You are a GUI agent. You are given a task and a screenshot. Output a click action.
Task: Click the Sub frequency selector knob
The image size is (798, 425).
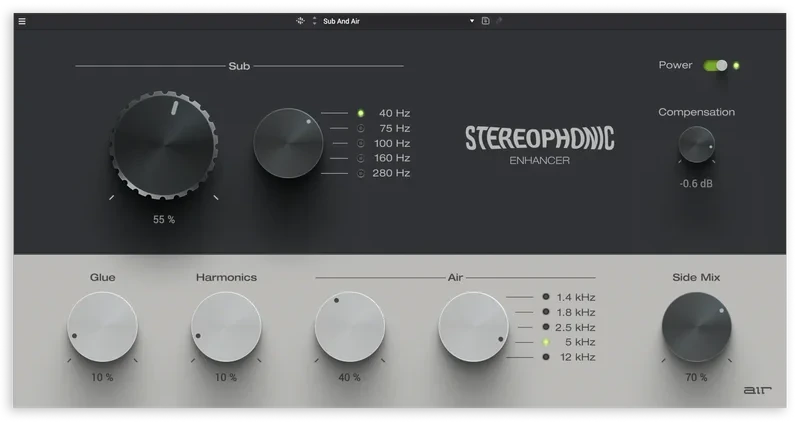pyautogui.click(x=288, y=143)
